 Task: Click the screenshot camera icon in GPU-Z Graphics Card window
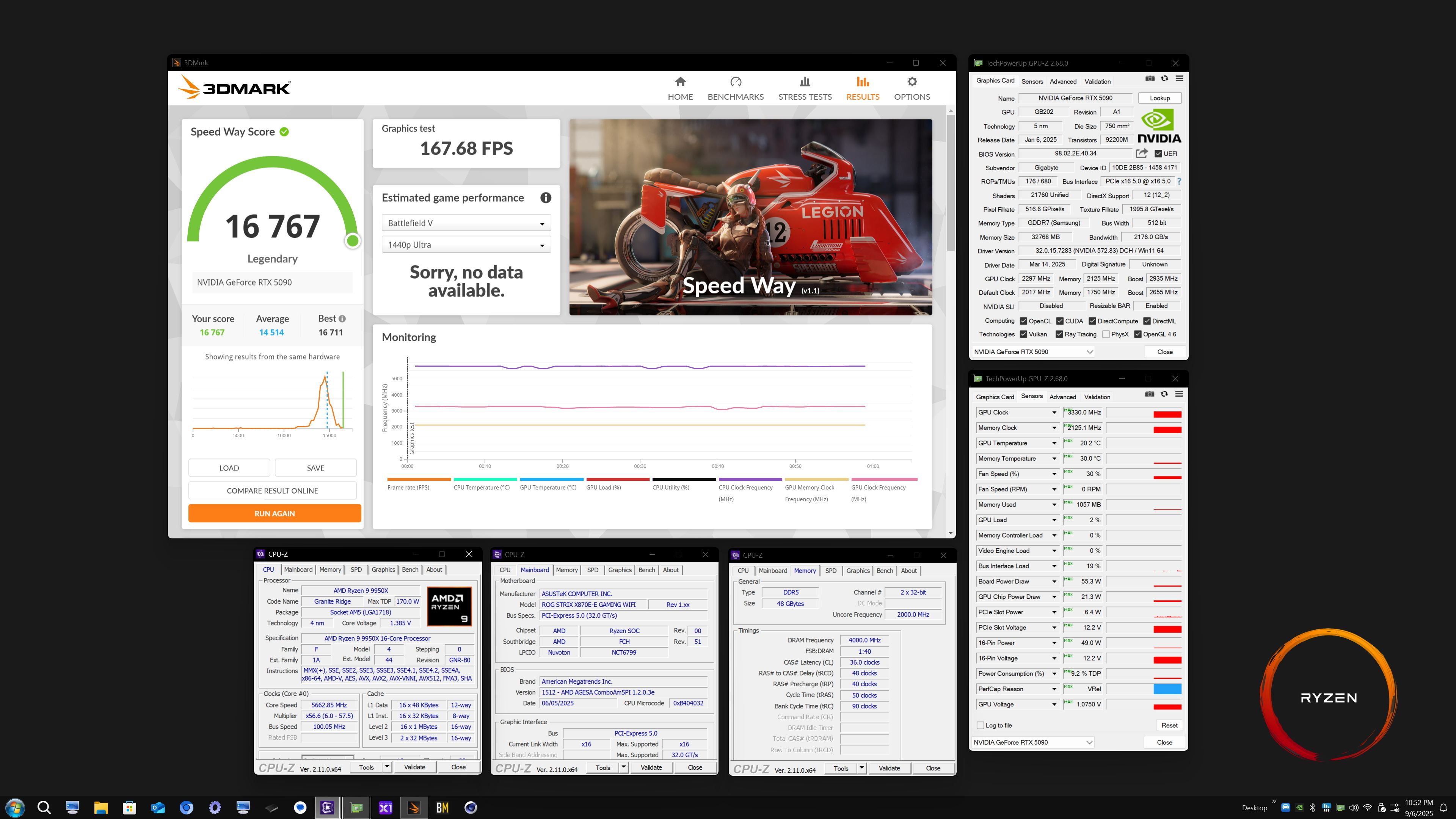(x=1150, y=78)
